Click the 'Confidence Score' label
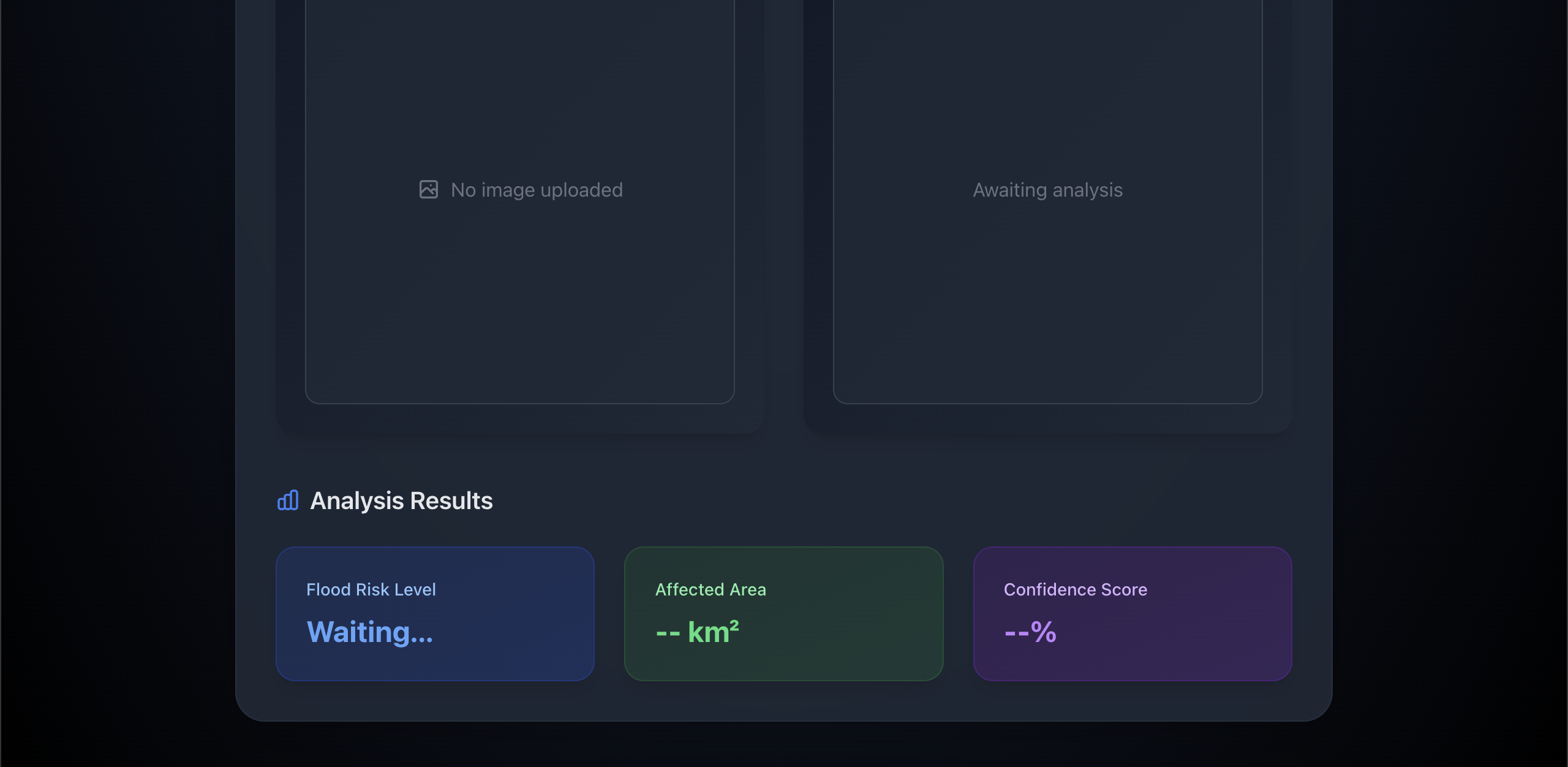This screenshot has width=1568, height=767. pos(1075,589)
